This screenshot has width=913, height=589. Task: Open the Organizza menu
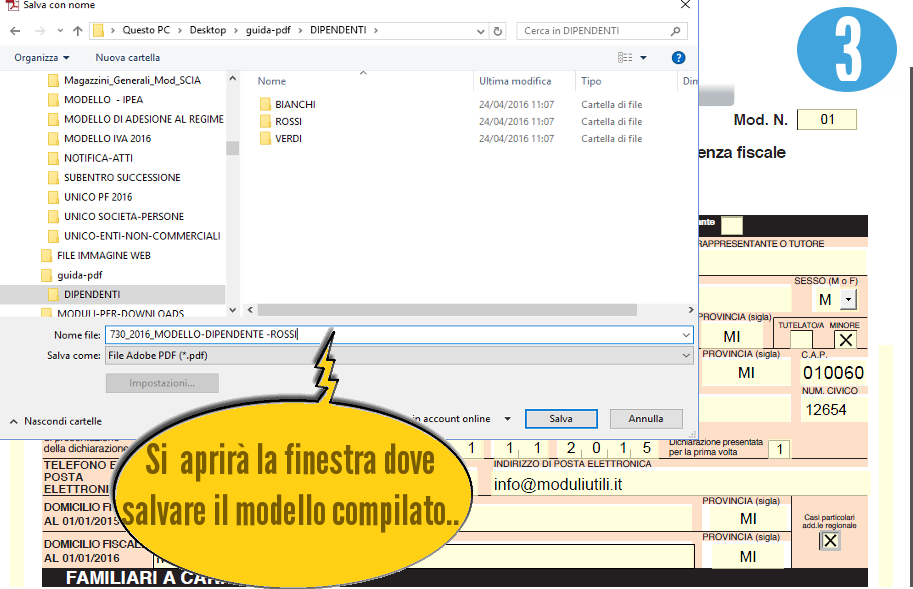pos(41,58)
